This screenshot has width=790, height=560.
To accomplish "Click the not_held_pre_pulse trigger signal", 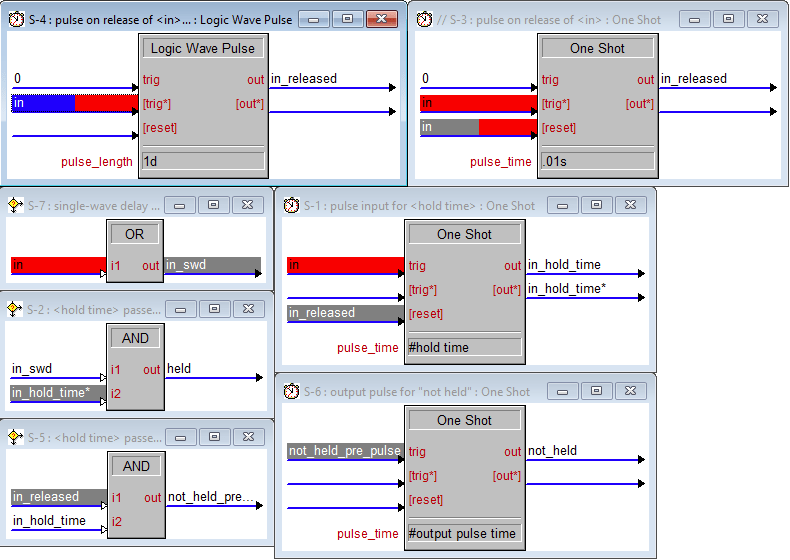I will point(344,451).
